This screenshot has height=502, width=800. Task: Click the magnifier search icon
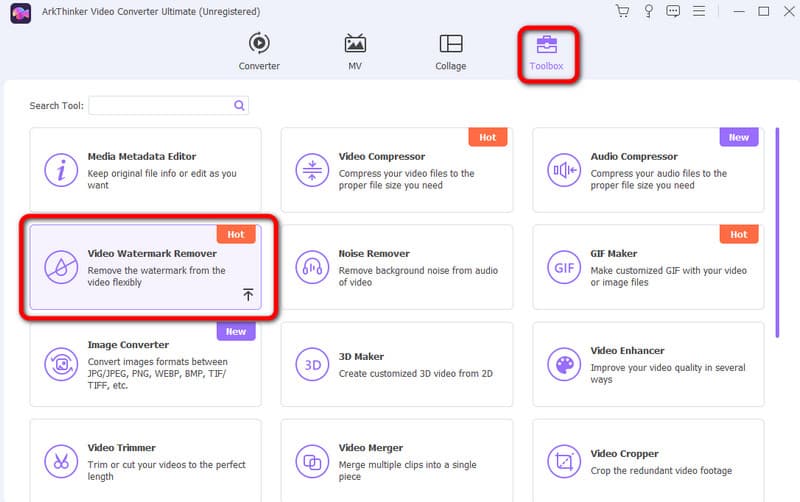[x=239, y=106]
